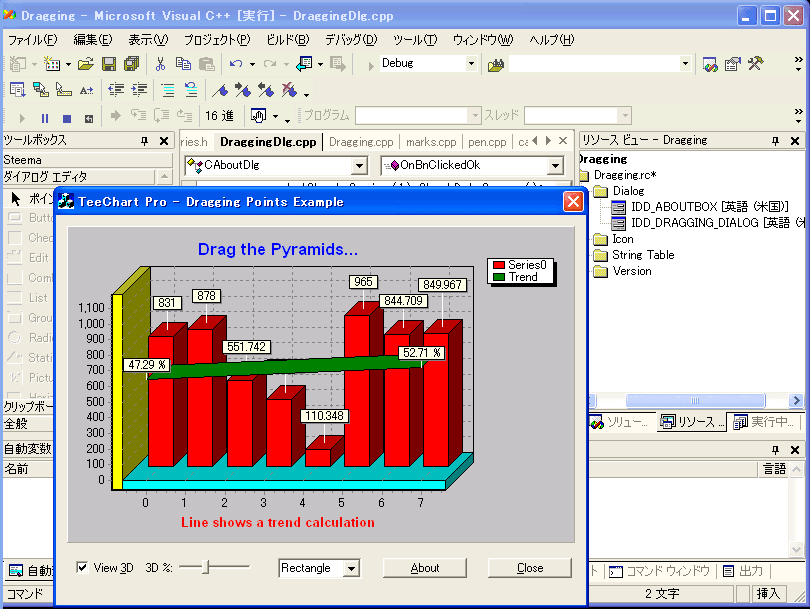Click the Comment Out Selection icon
This screenshot has height=609, width=810.
point(168,90)
